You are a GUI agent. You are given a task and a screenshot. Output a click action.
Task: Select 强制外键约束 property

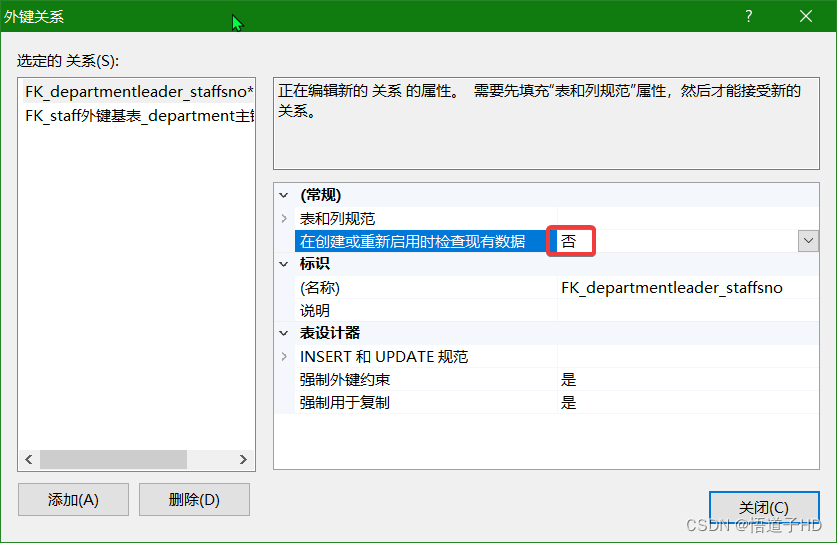pos(425,380)
